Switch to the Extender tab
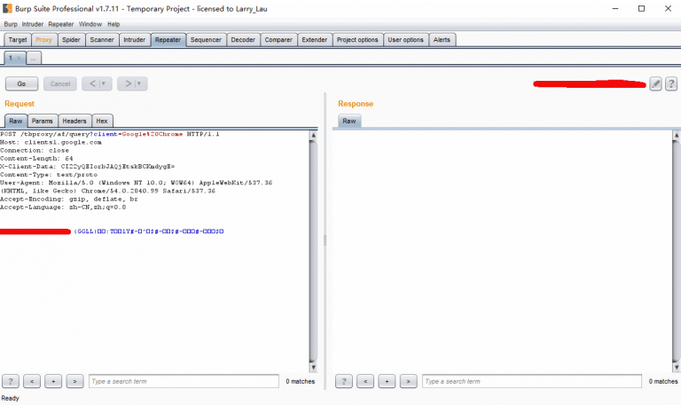 (314, 40)
